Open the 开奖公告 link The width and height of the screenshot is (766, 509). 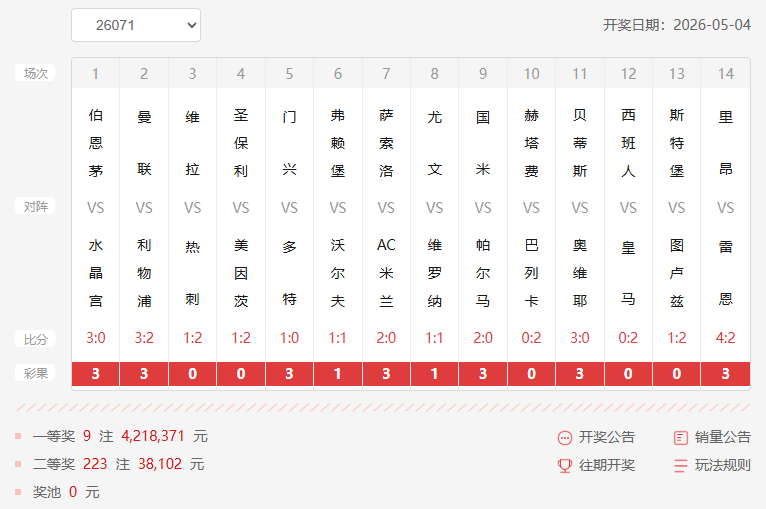coord(607,437)
